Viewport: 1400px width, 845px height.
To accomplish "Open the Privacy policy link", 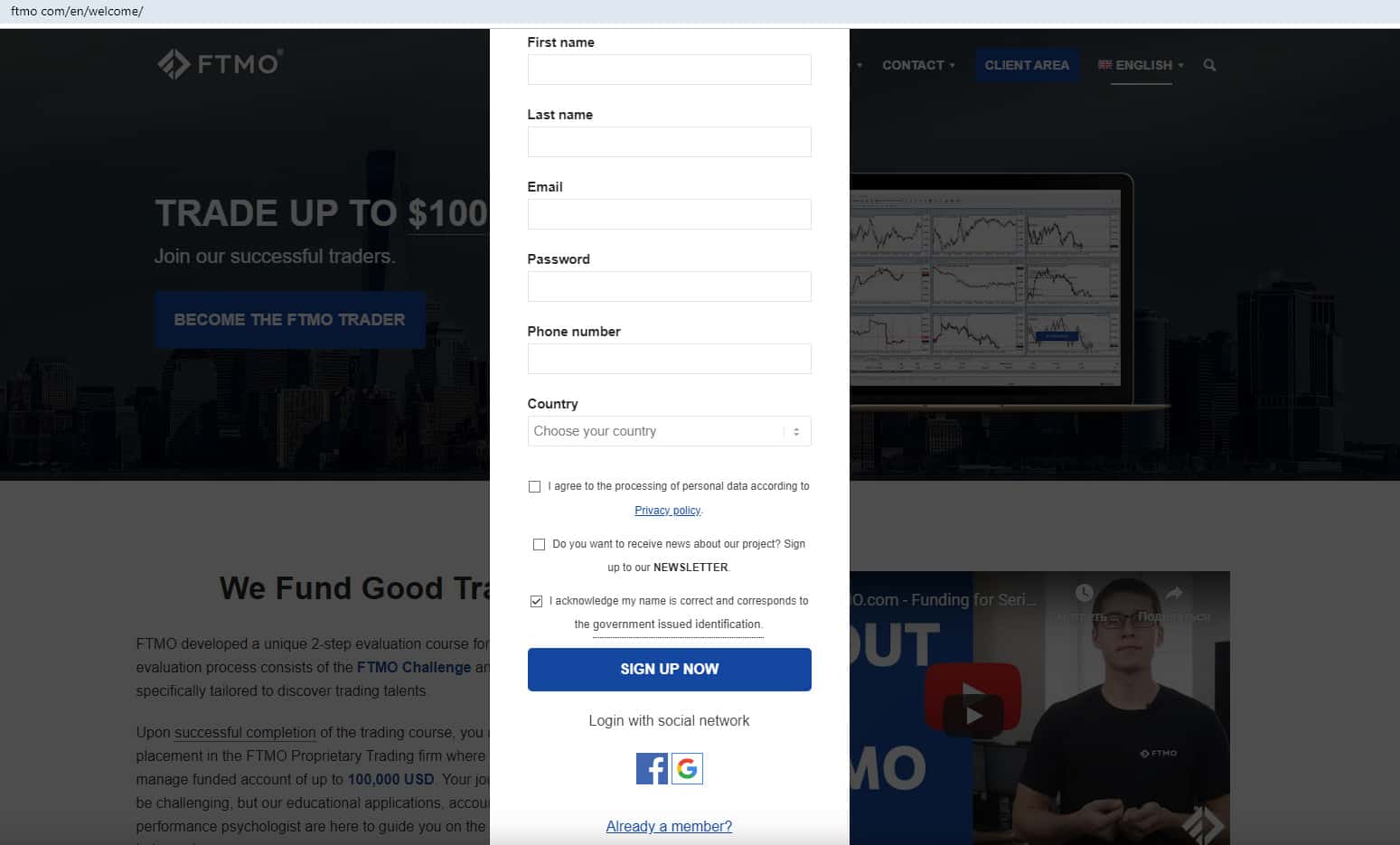I will click(x=667, y=511).
